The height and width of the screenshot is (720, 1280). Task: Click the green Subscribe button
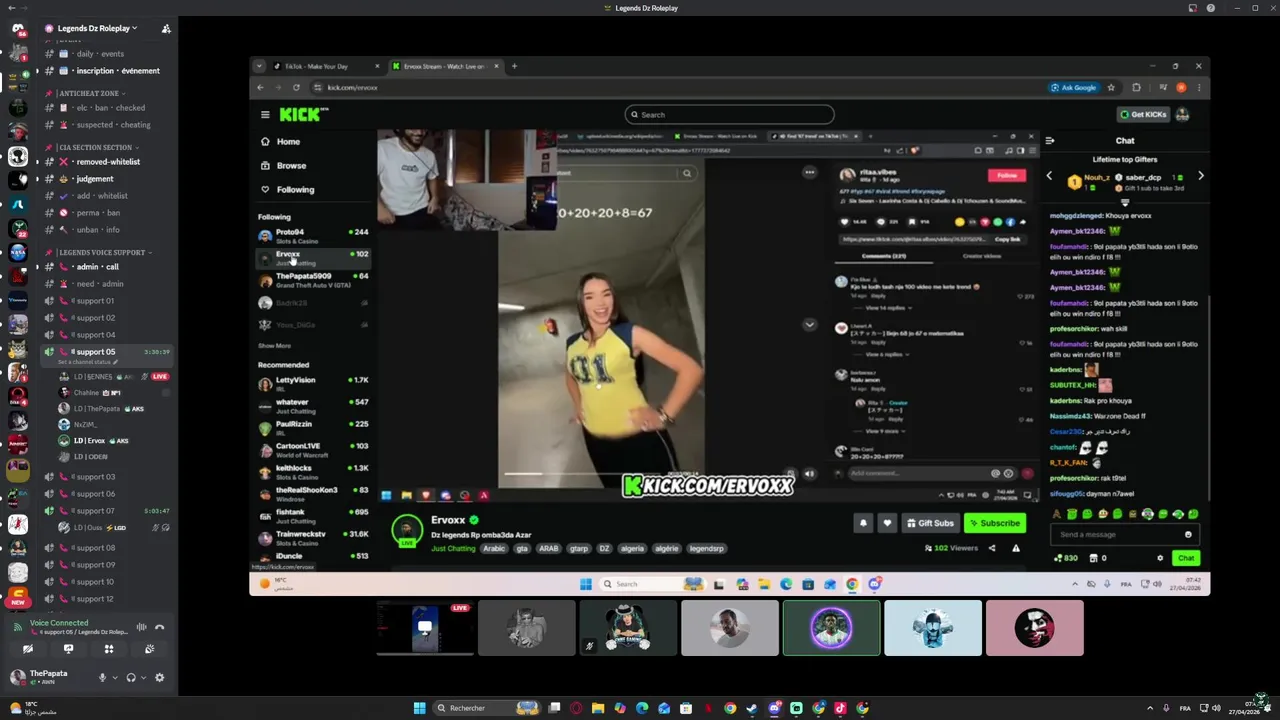[995, 523]
